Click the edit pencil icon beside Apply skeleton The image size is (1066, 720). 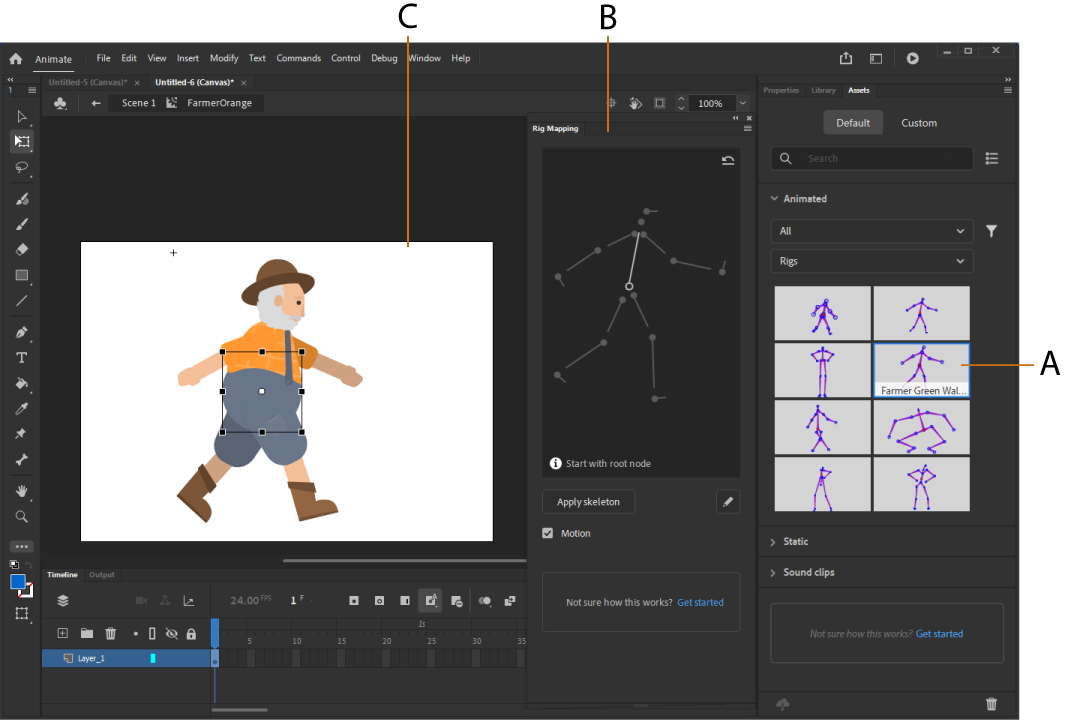coord(728,502)
